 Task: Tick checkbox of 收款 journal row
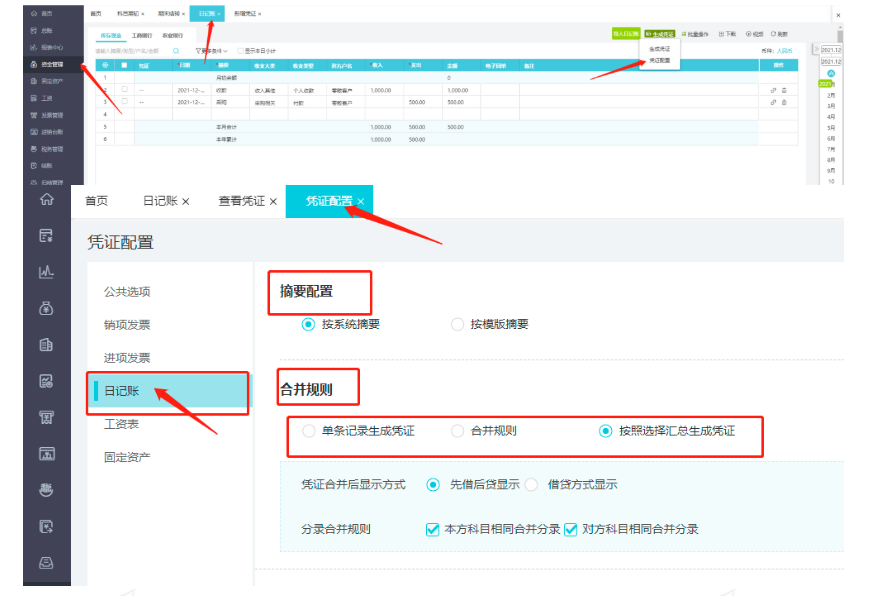point(124,89)
